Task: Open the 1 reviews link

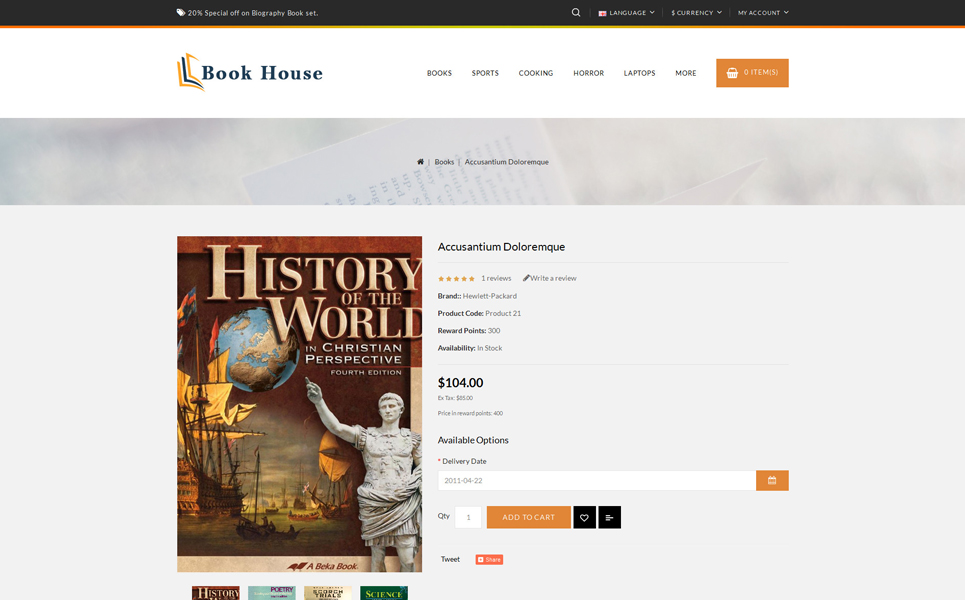Action: pos(496,278)
